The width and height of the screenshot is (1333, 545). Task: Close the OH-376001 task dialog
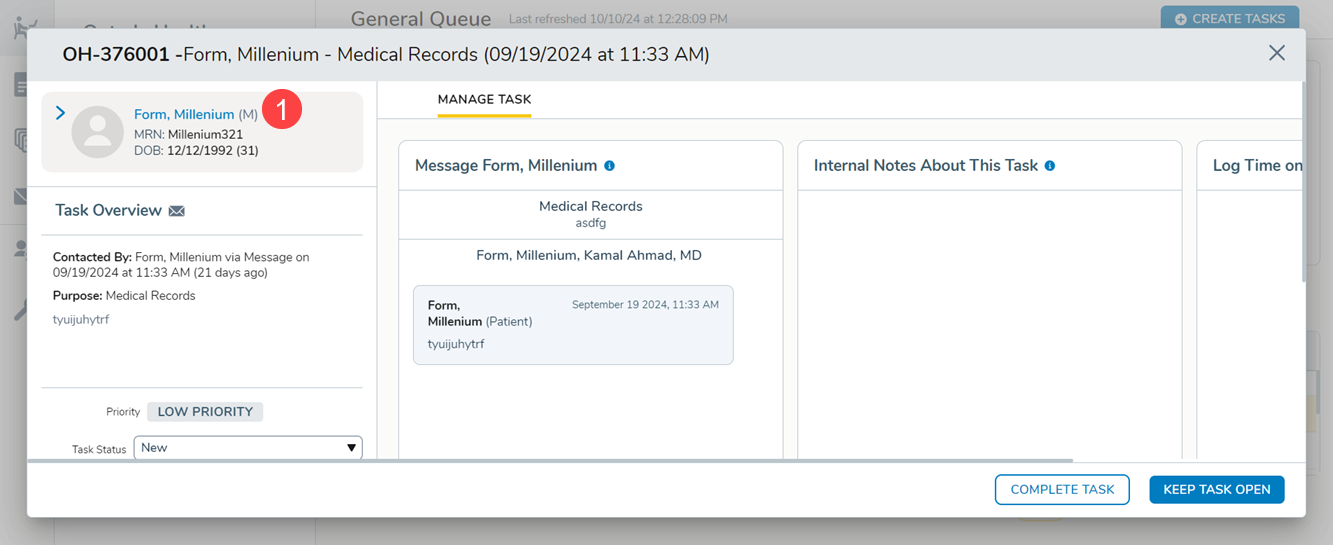pyautogui.click(x=1276, y=54)
